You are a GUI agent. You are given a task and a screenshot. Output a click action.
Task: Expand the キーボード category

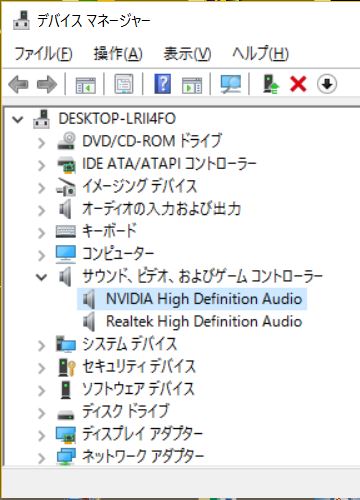pos(41,233)
